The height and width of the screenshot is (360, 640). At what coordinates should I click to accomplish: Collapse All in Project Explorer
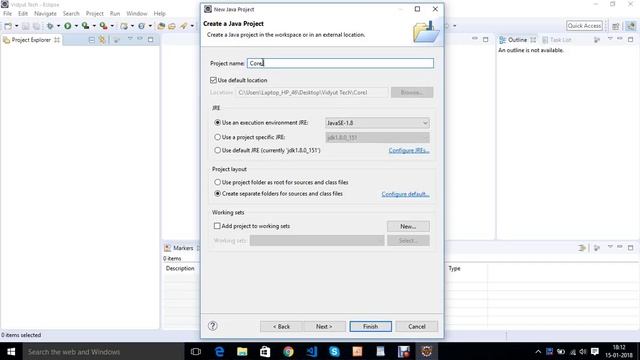(92, 40)
